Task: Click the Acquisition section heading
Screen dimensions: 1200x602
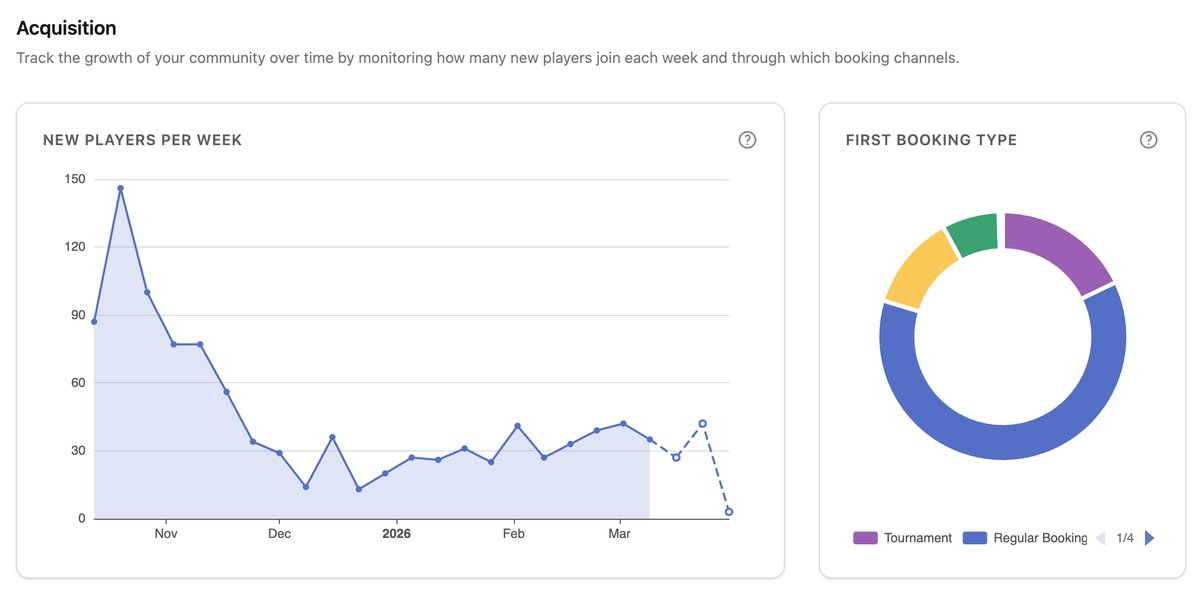Action: (x=66, y=28)
